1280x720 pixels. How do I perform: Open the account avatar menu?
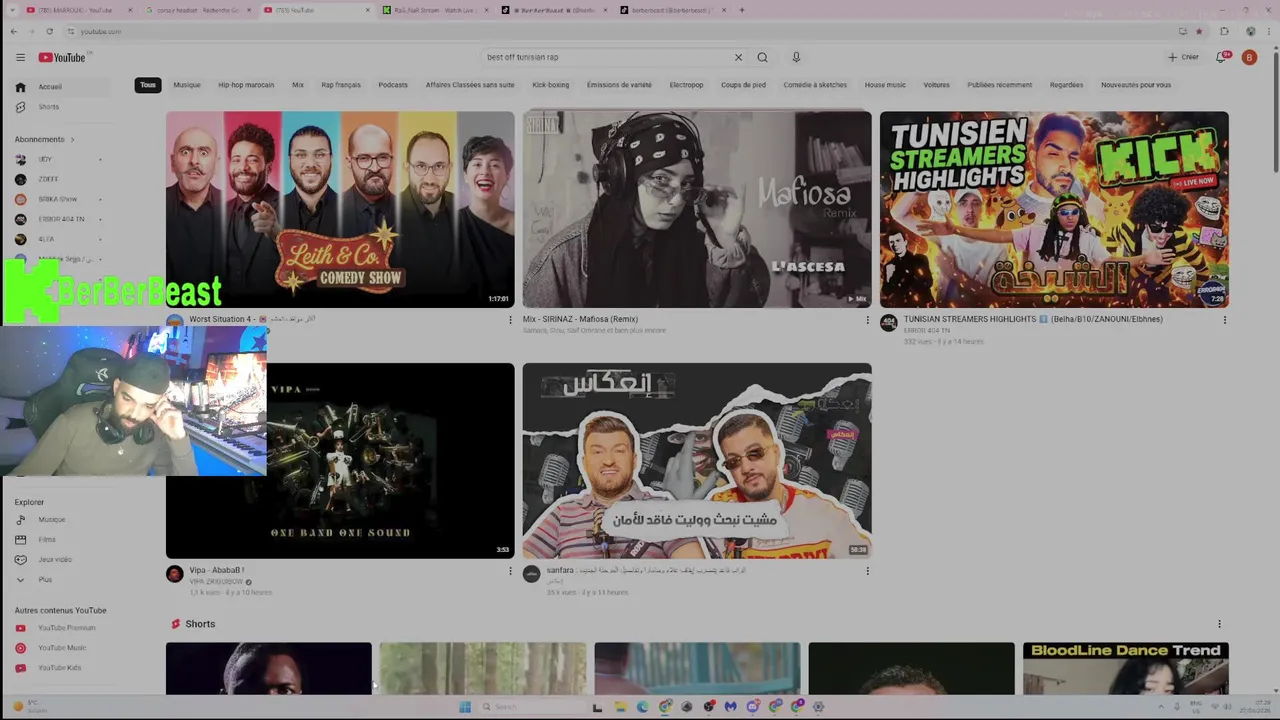coord(1249,57)
